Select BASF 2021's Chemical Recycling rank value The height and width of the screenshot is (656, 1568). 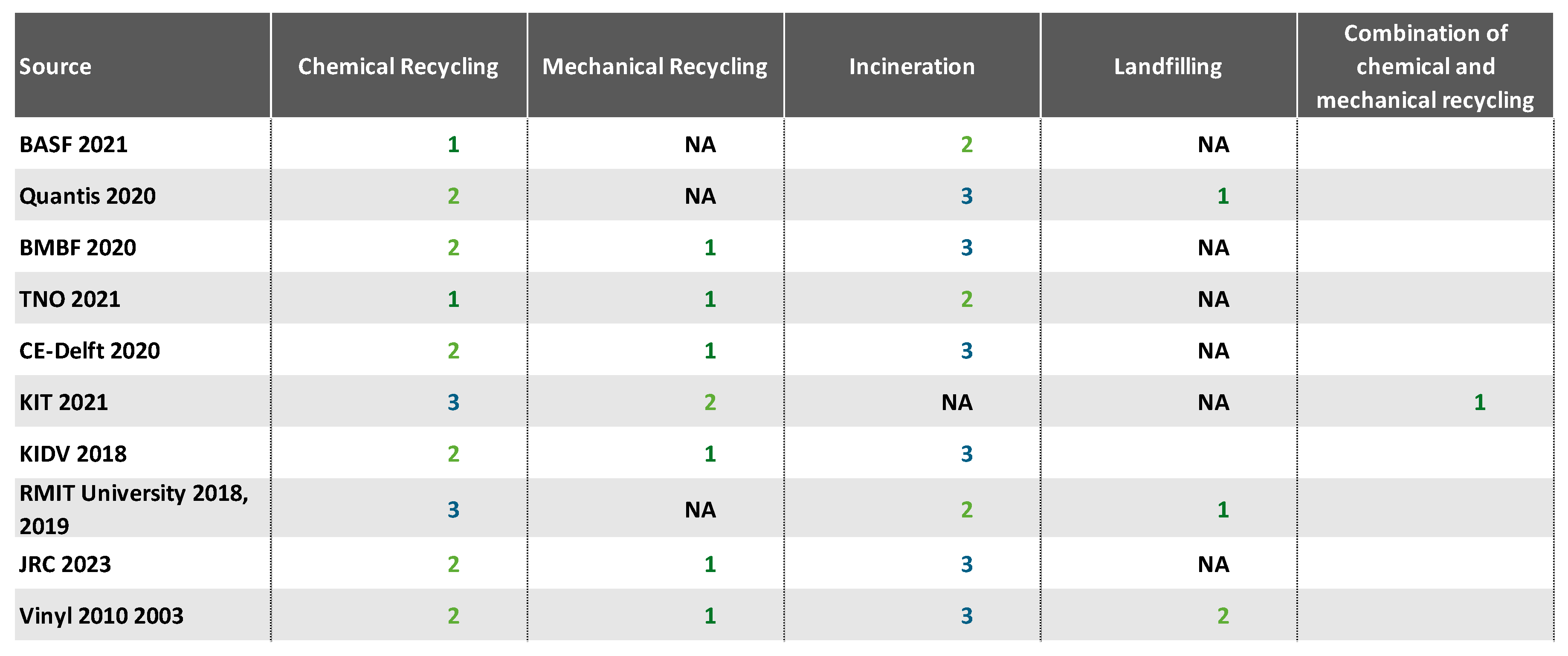(453, 144)
